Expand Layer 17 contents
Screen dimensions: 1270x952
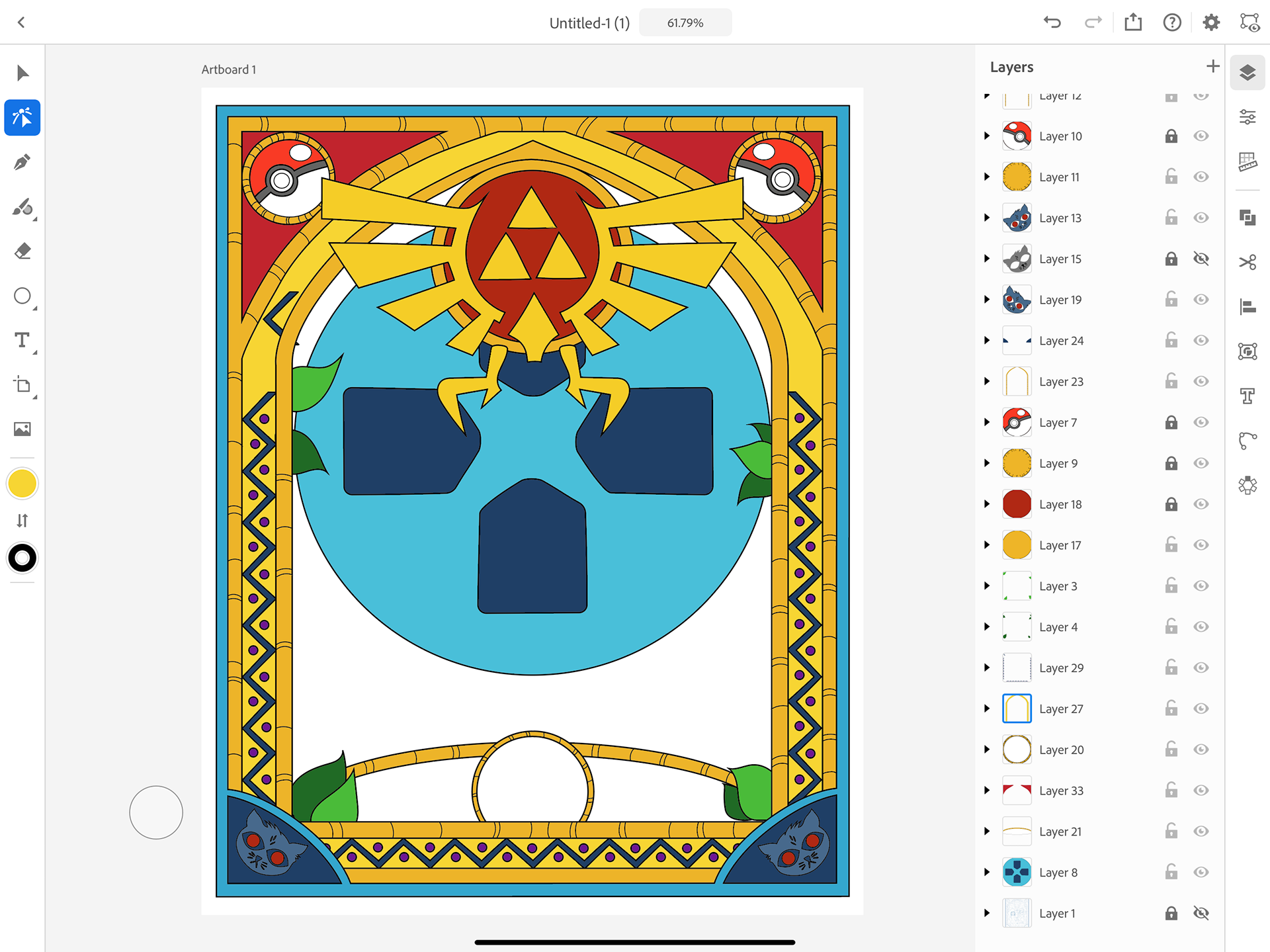[x=987, y=545]
